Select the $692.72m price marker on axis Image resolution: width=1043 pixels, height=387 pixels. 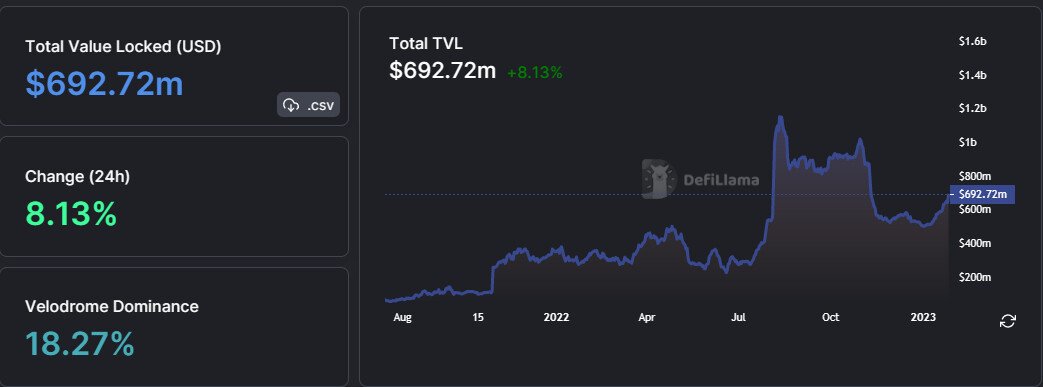982,194
